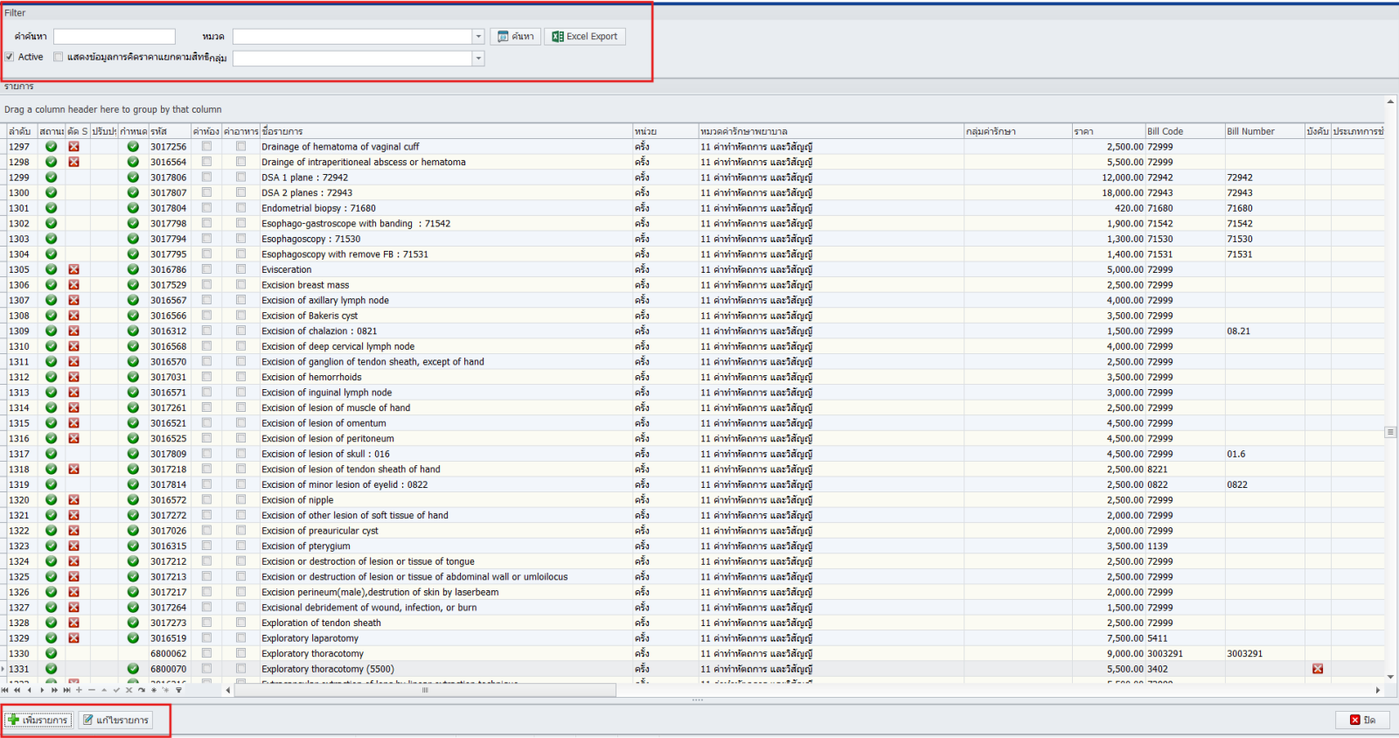
Task: Click the Excel Export button
Action: (x=585, y=37)
